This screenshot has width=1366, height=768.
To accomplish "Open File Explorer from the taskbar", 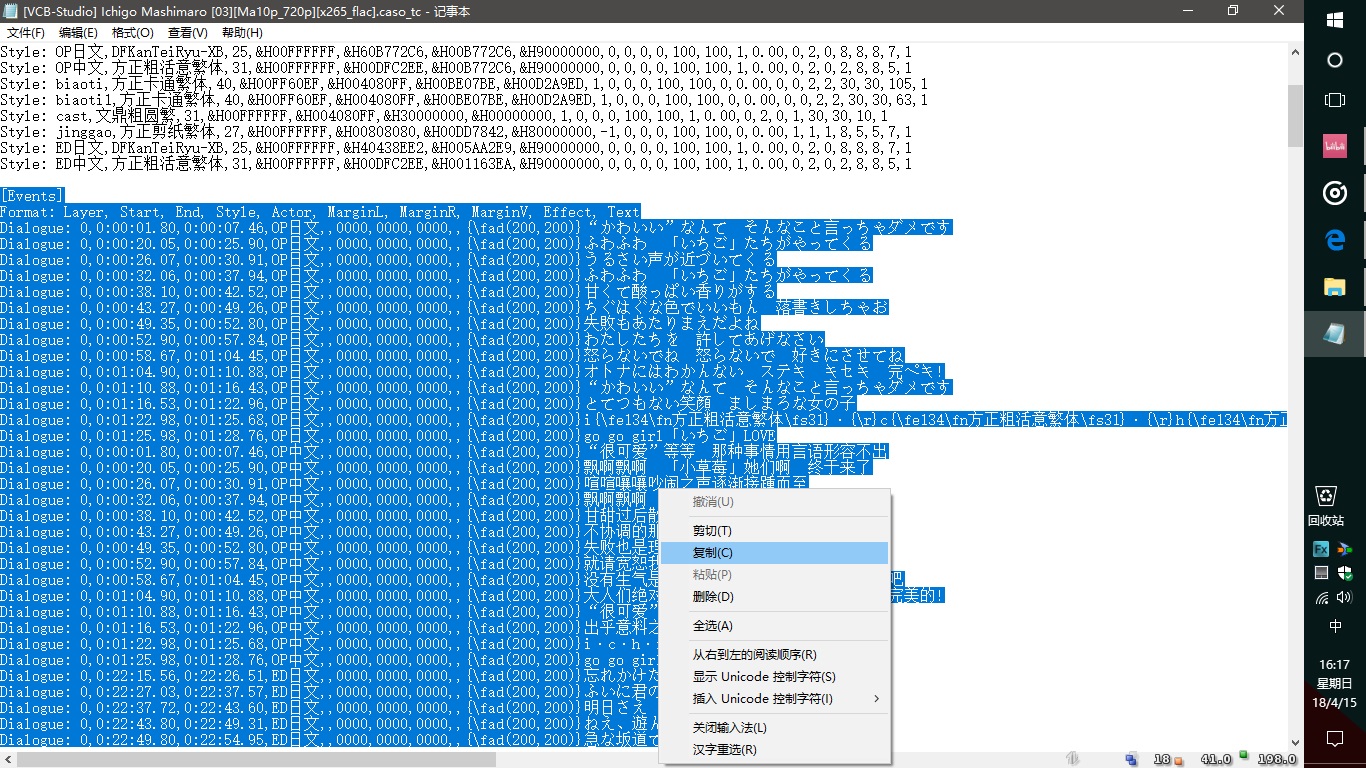I will 1334,287.
